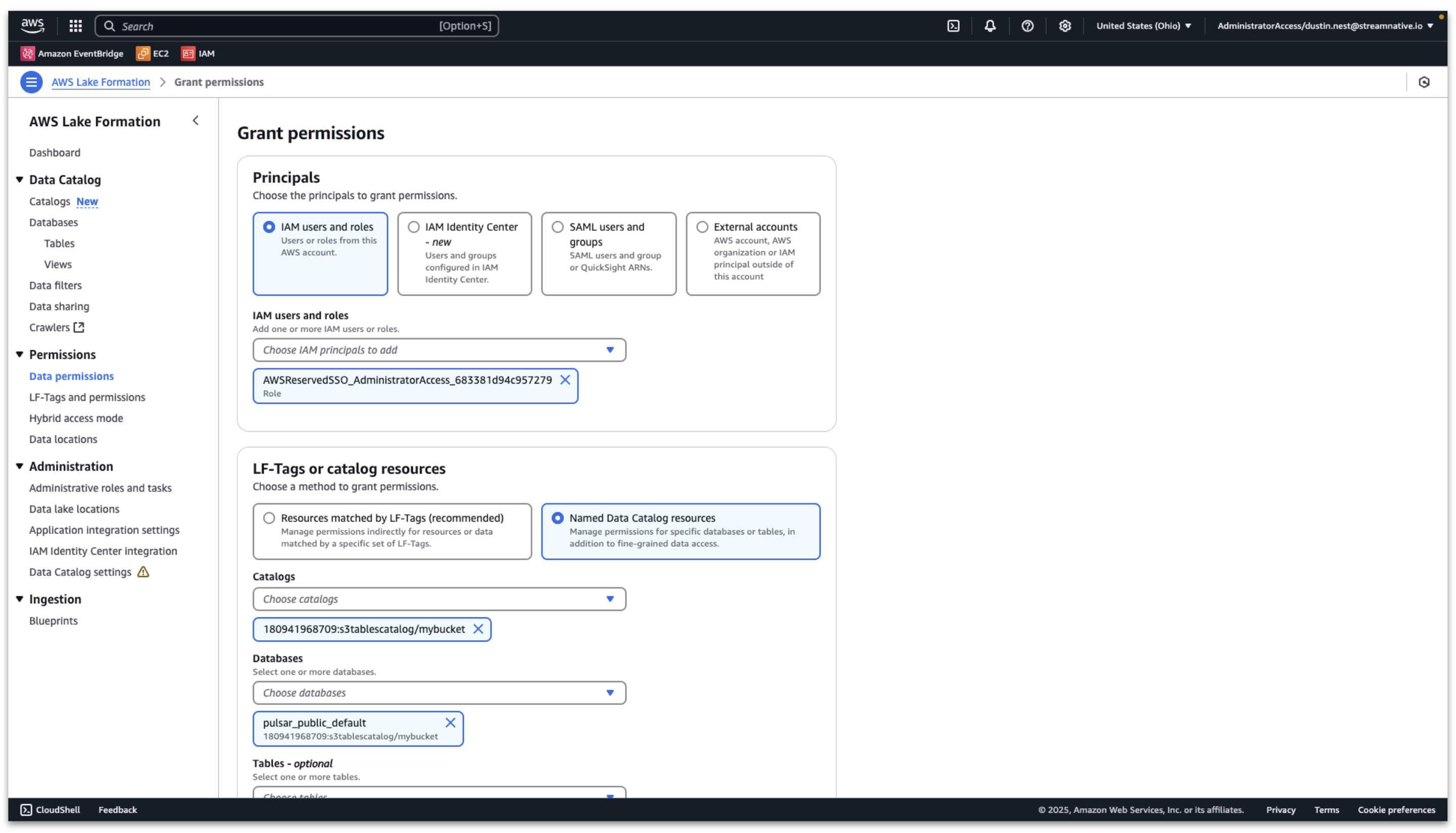1456x833 pixels.
Task: Remove the s3tablescatalog/mybucket catalog chip
Action: point(478,629)
